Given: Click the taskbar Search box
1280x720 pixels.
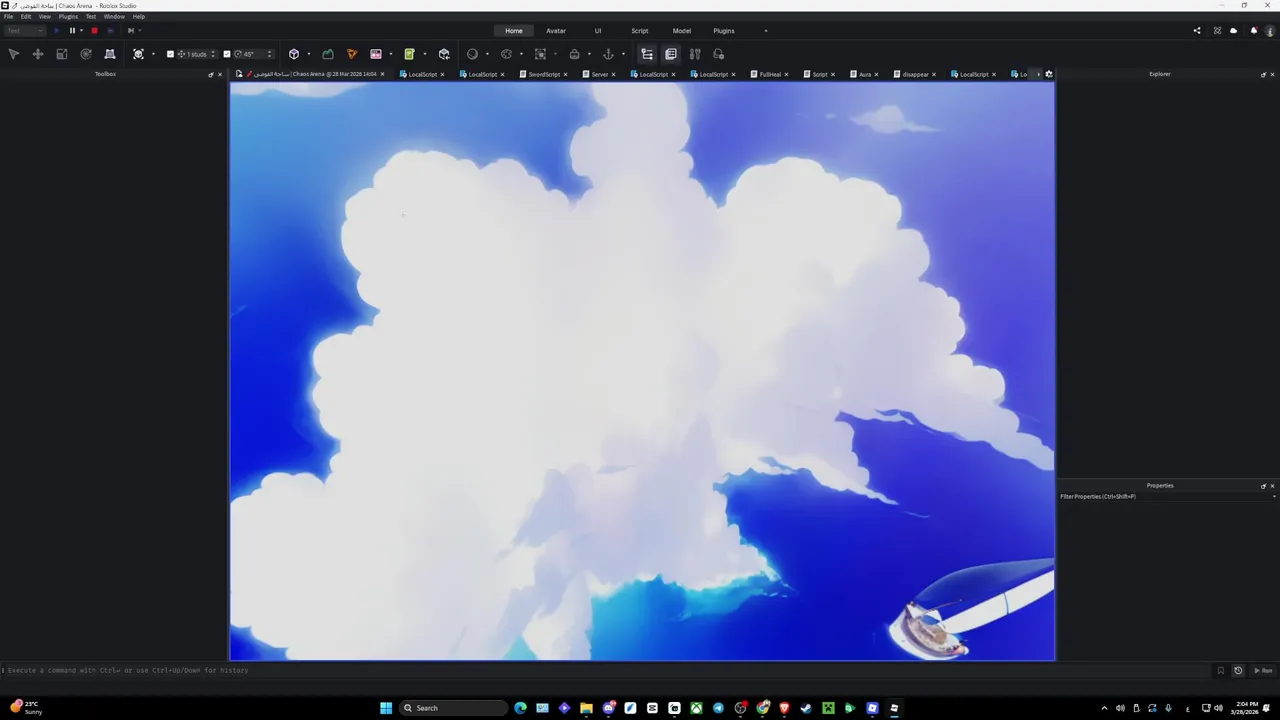Looking at the screenshot, I should [453, 708].
